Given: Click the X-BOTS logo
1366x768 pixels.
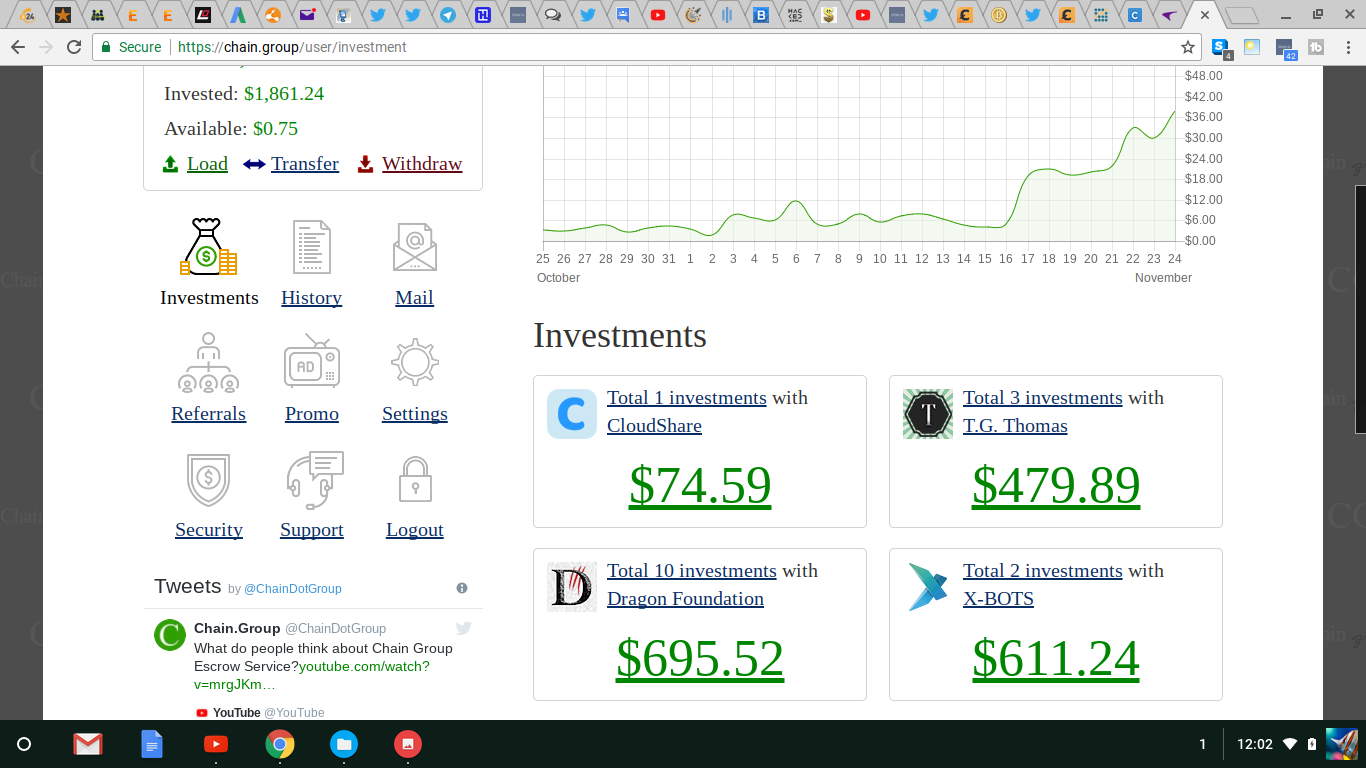Looking at the screenshot, I should 928,587.
